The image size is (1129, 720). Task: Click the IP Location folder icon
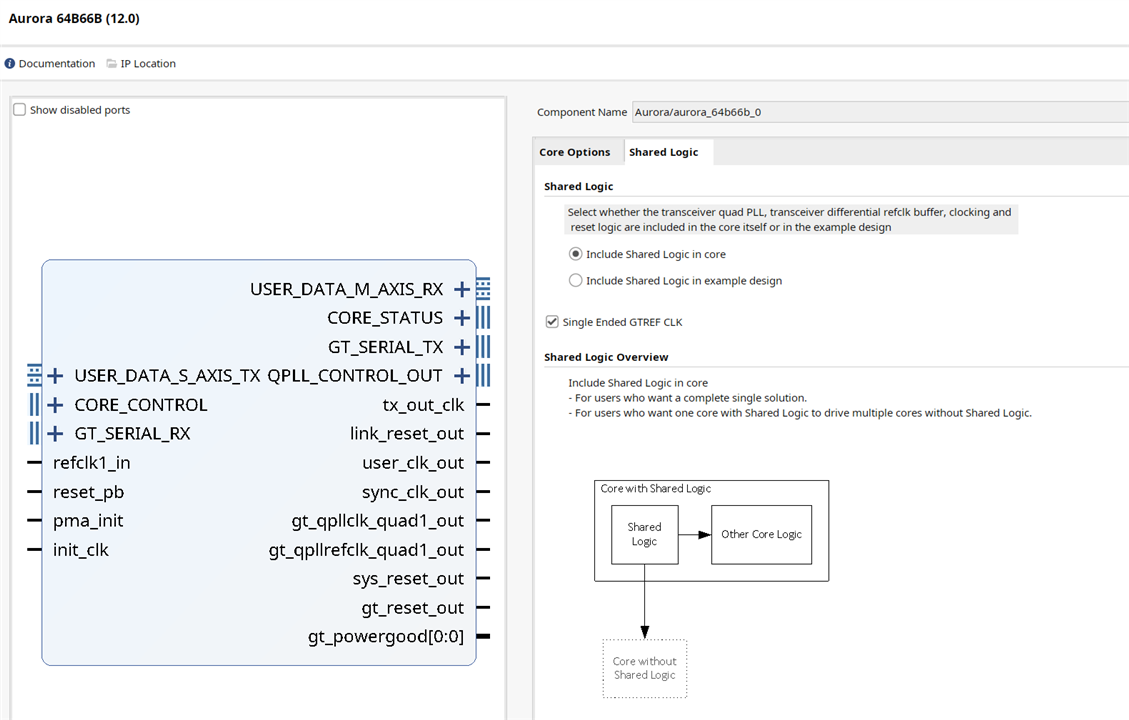(x=112, y=63)
